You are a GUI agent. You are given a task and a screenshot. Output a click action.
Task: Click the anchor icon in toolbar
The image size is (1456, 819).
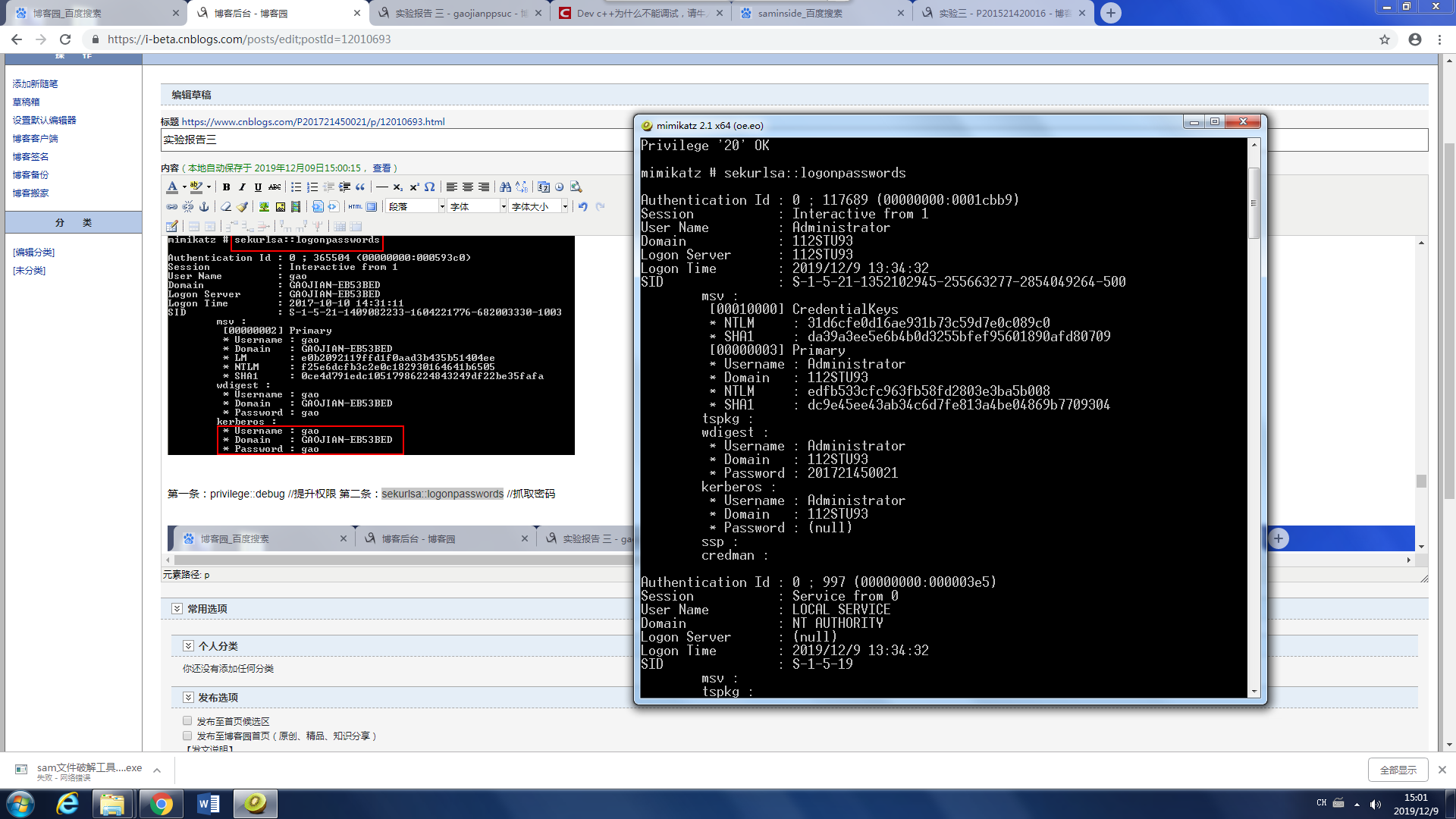(x=204, y=206)
